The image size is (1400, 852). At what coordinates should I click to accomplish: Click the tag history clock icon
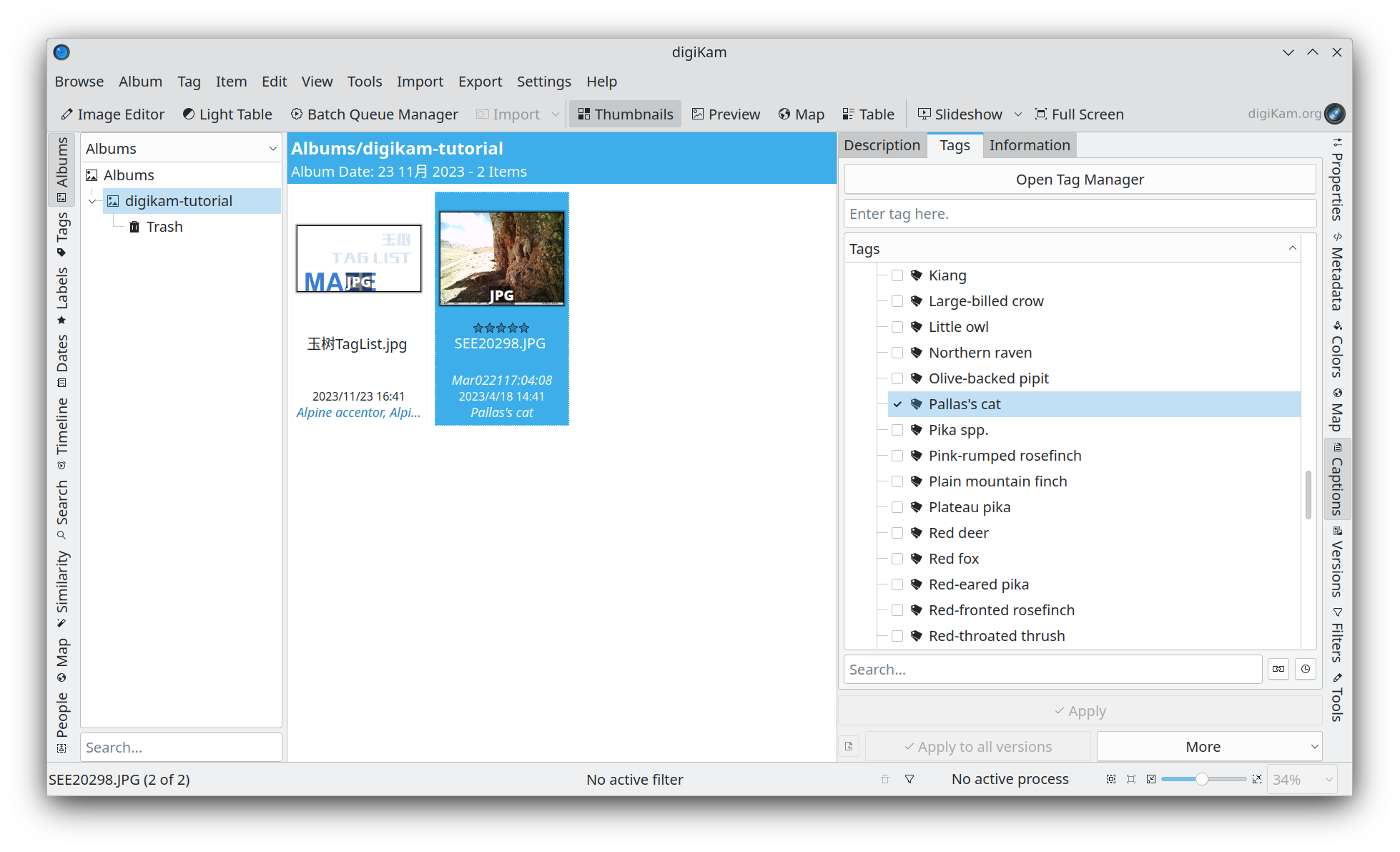(1306, 670)
